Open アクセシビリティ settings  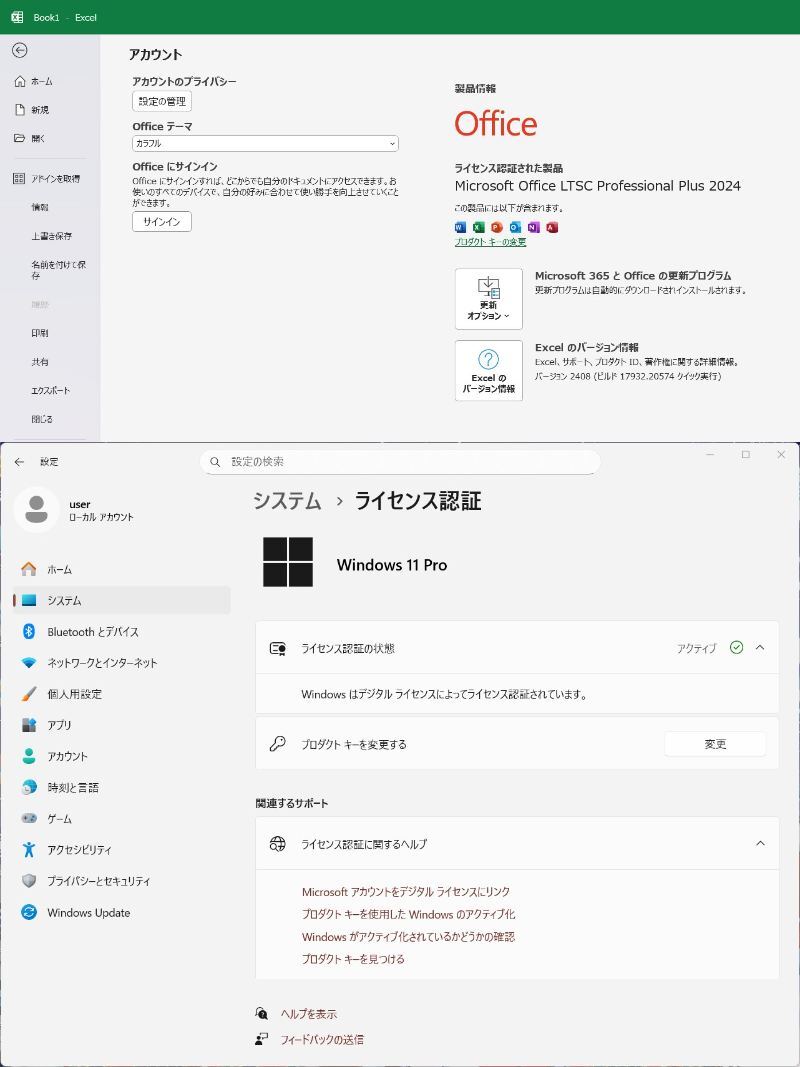tap(122, 850)
